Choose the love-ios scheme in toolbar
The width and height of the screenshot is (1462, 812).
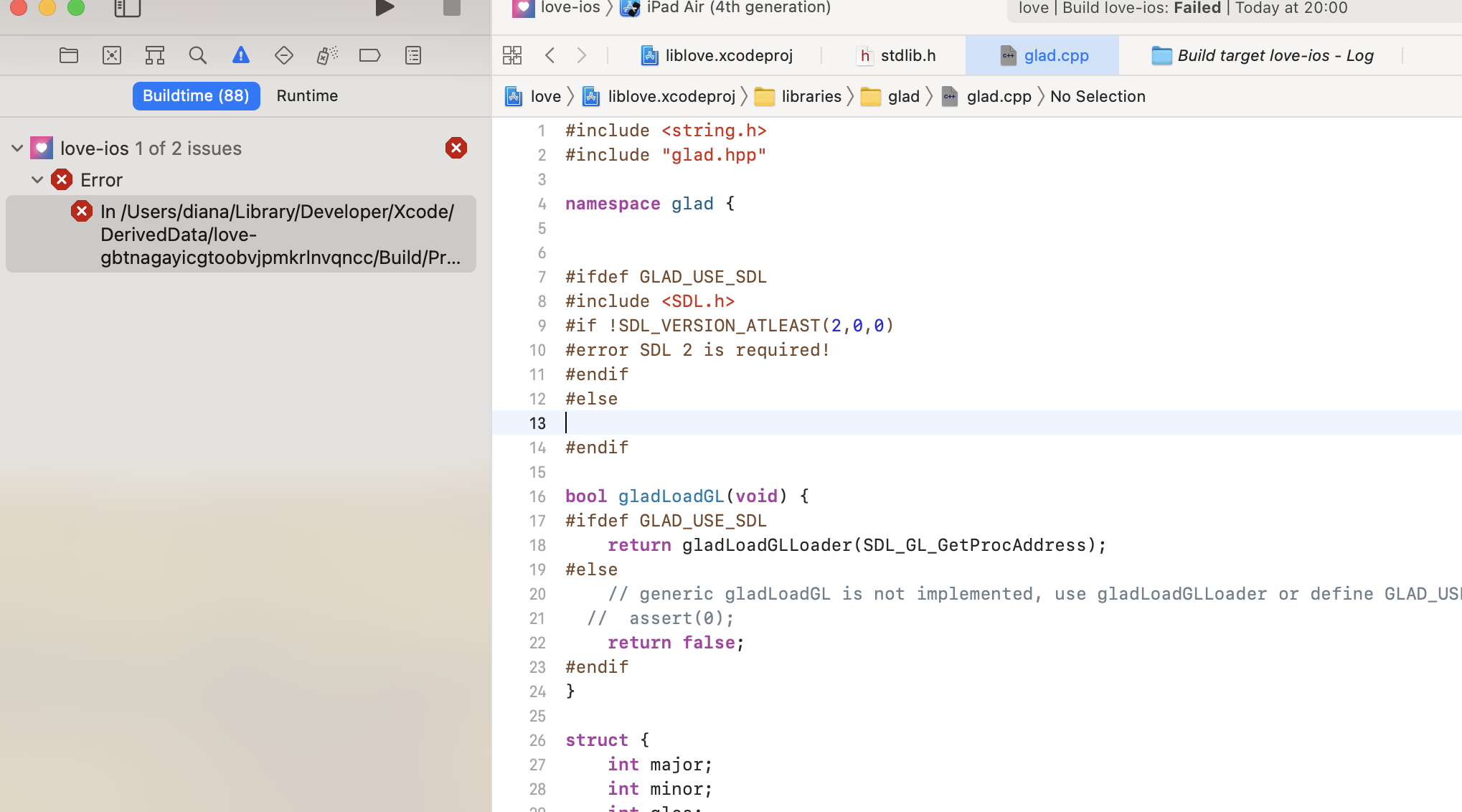point(557,8)
